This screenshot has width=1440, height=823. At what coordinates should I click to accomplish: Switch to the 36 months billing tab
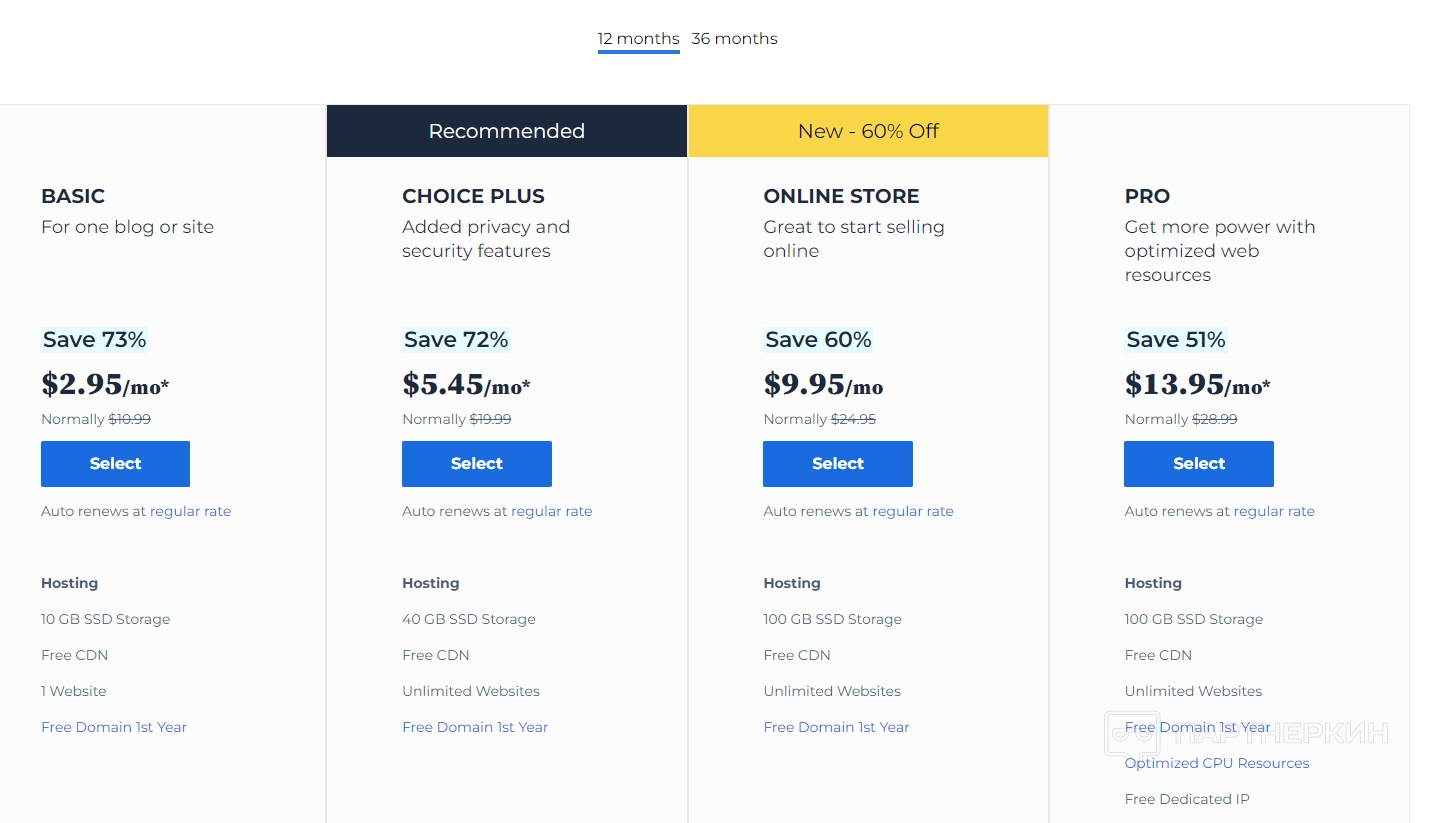pyautogui.click(x=734, y=39)
